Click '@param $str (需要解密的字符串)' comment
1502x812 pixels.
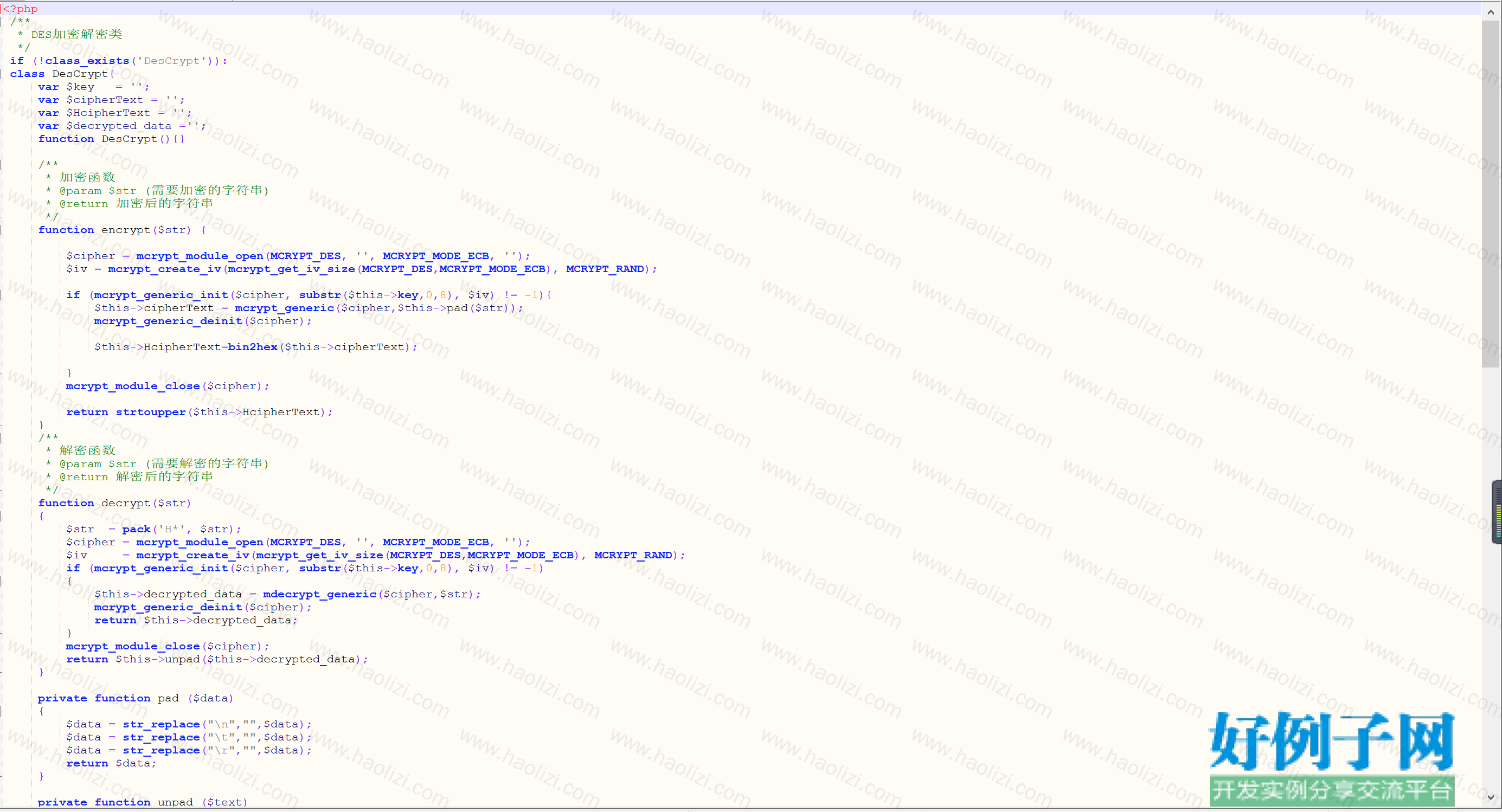coord(164,464)
